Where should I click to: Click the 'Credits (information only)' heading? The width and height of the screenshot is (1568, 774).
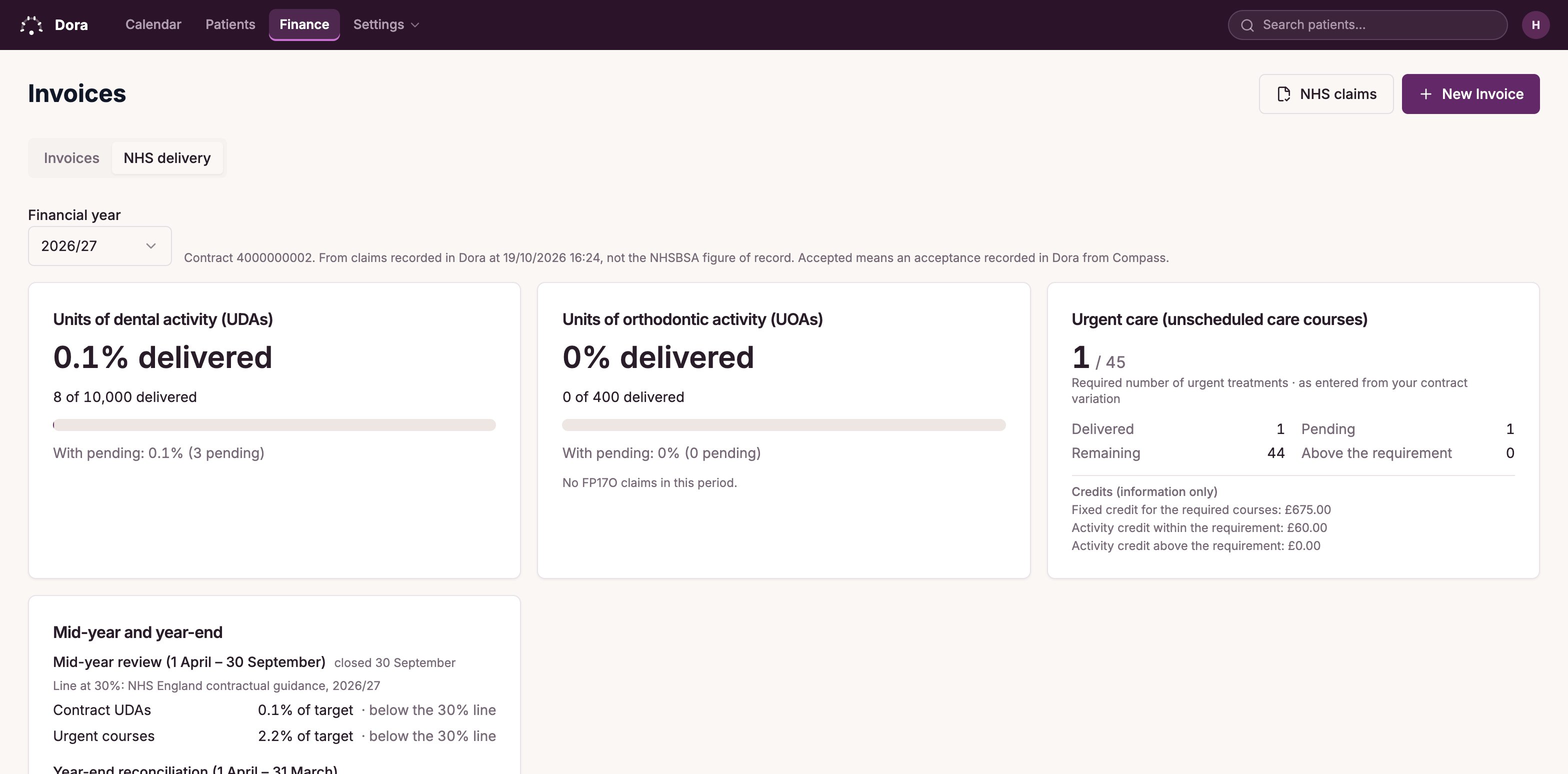[1144, 491]
